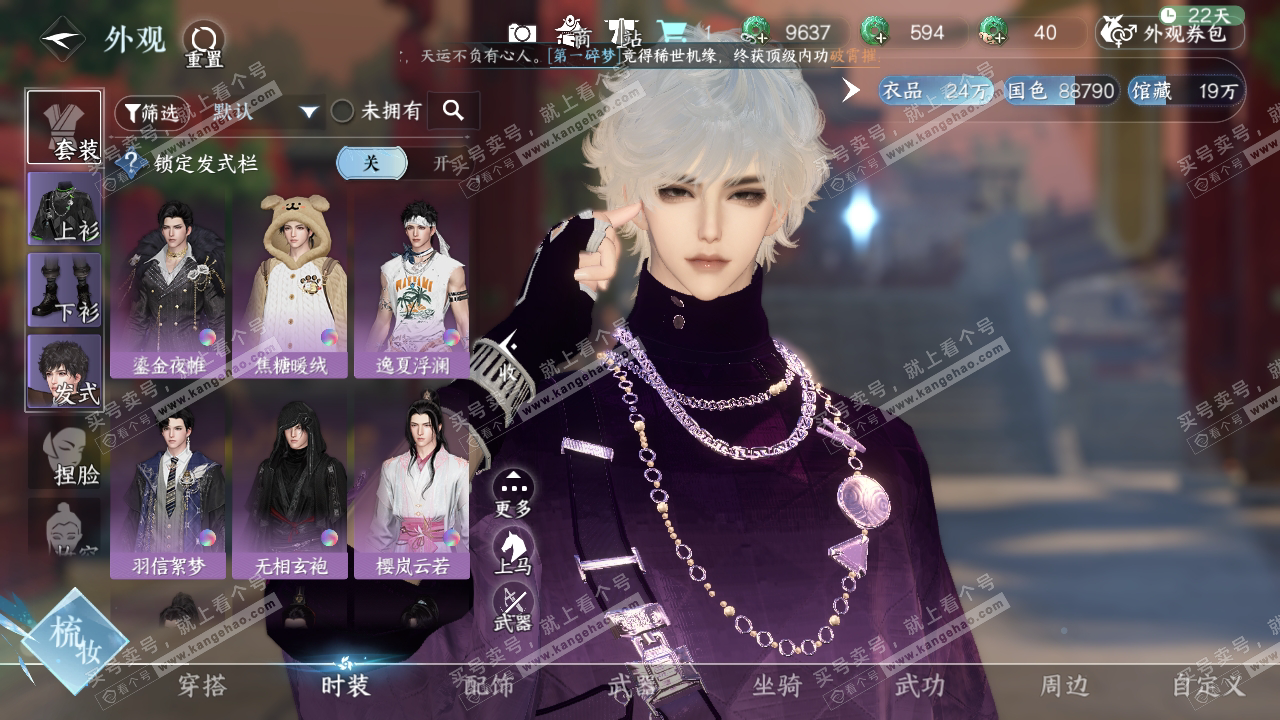Image resolution: width=1280 pixels, height=720 pixels.
Task: Click the 第一碎梦 announcement link
Action: point(583,57)
